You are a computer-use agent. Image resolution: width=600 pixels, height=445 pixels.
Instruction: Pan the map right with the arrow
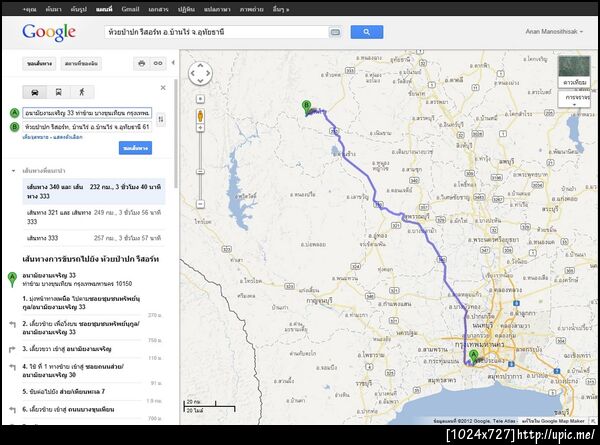click(x=208, y=73)
